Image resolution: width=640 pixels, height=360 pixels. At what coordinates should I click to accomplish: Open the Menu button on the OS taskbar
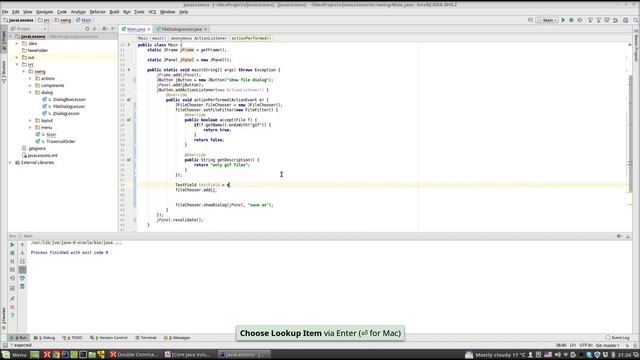pos(14,355)
